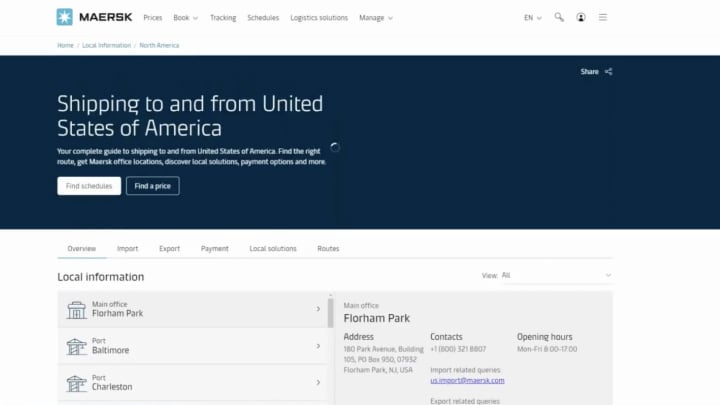Open the user account icon

pos(581,17)
